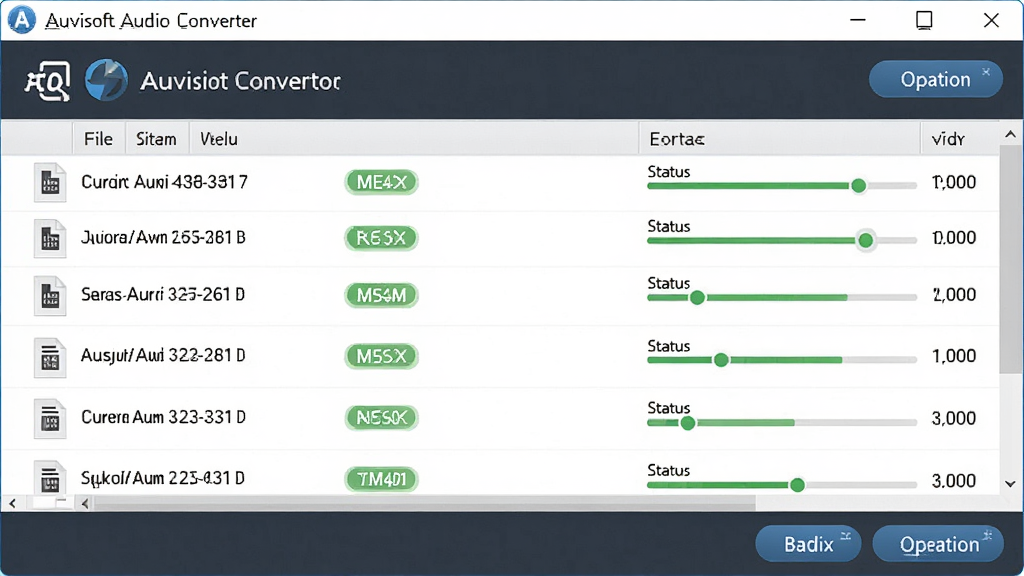Click the ME4X format badge
Viewport: 1024px width, 576px height.
click(381, 182)
